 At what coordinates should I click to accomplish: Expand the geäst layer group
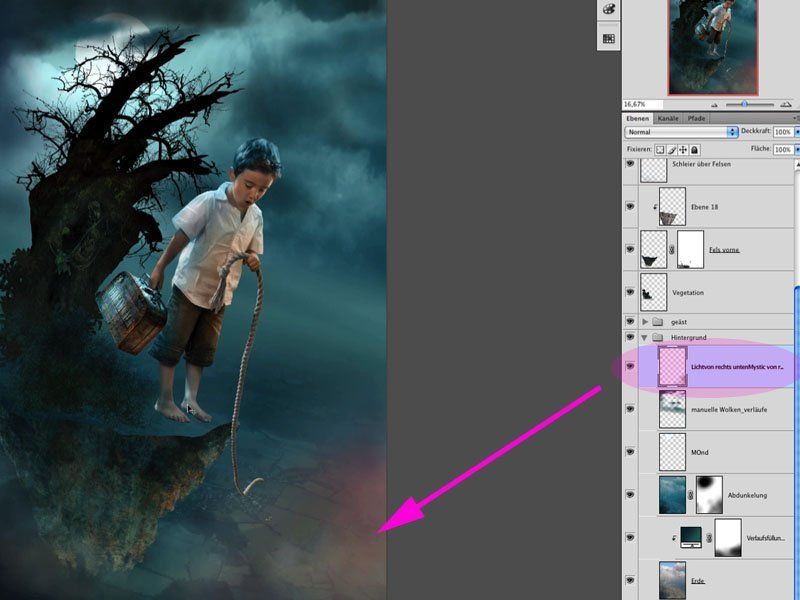point(644,322)
